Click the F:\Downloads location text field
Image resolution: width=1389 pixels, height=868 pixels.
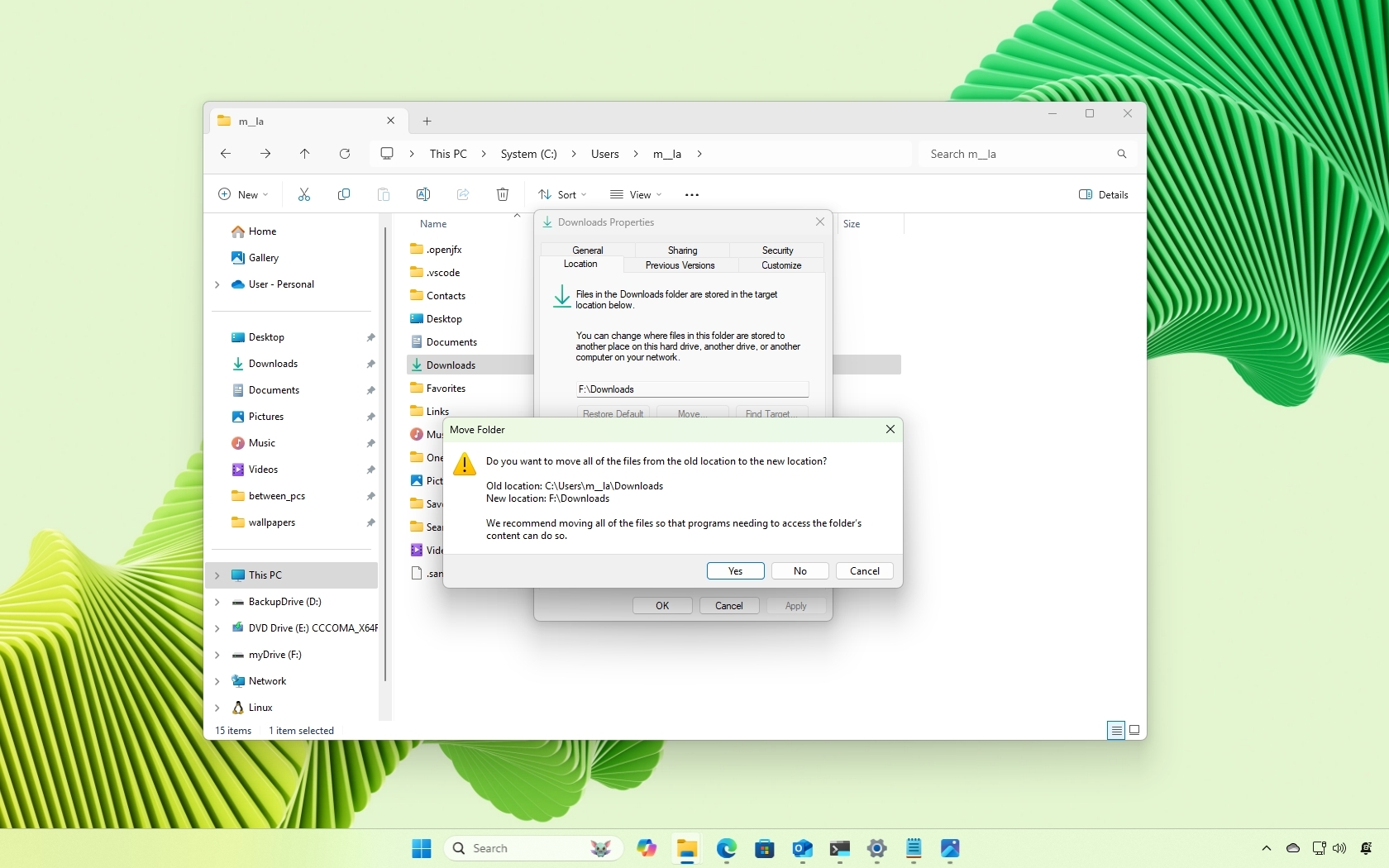pyautogui.click(x=693, y=389)
